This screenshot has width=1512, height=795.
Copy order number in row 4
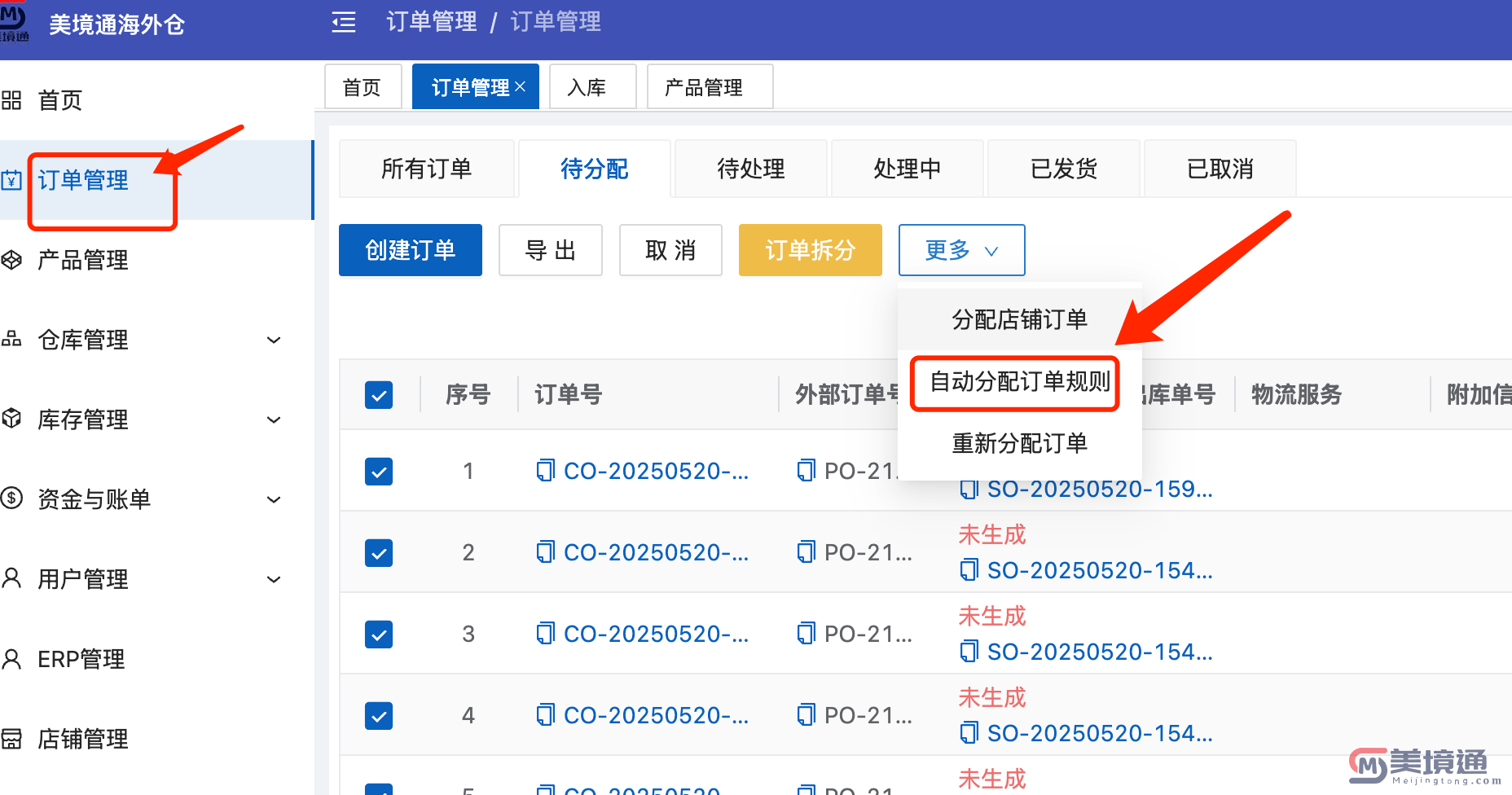546,714
